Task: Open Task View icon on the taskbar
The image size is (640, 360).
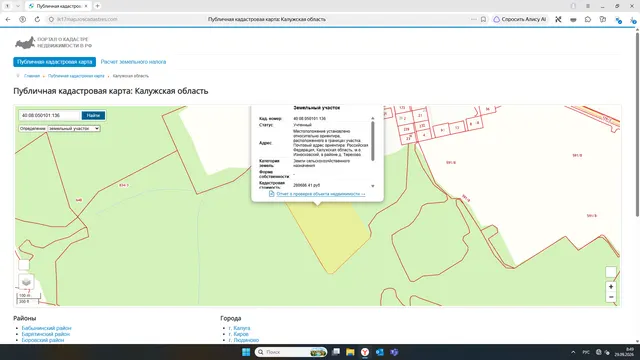Action: [x=336, y=352]
